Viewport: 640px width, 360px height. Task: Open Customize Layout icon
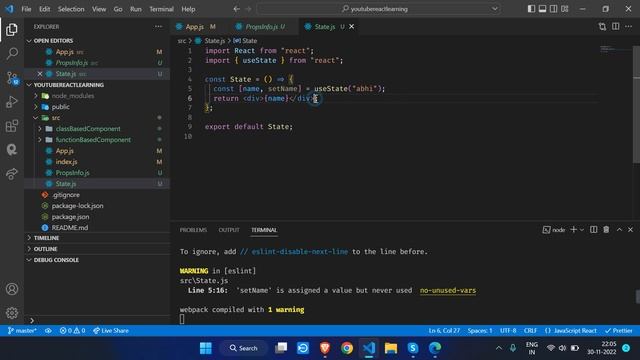pos(564,9)
